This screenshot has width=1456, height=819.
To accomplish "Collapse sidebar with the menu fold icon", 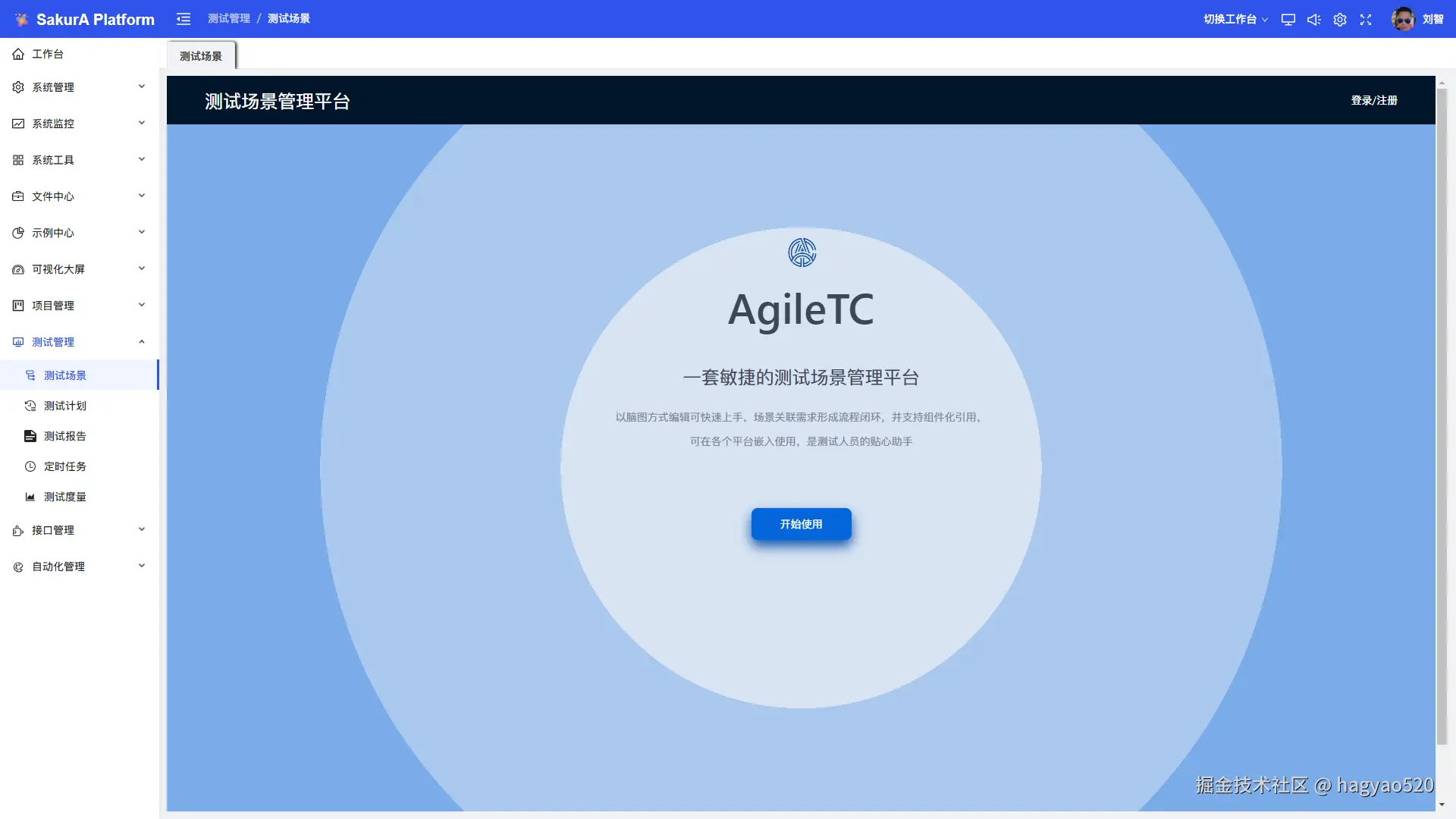I will [184, 19].
